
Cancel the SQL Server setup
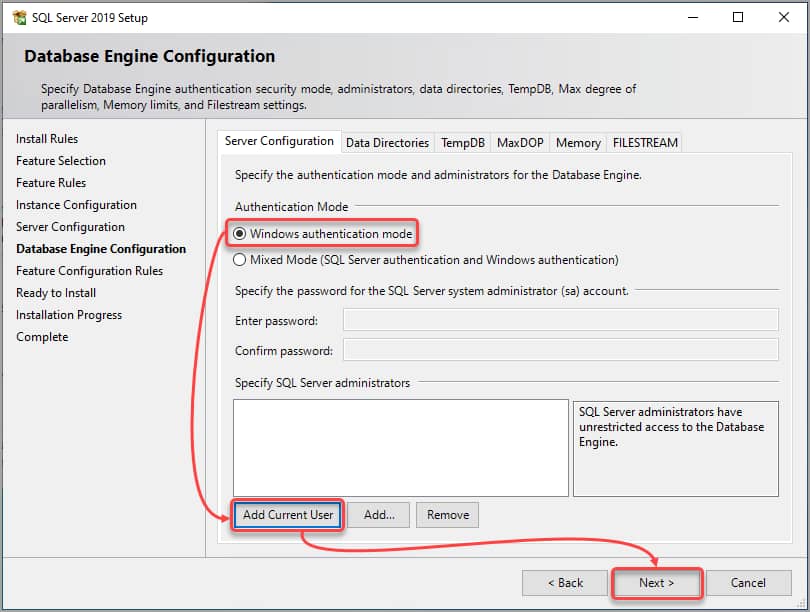(748, 583)
